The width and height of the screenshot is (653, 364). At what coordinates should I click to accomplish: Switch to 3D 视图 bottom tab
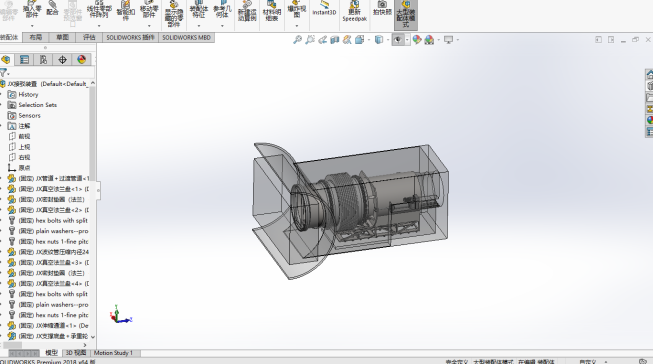point(76,353)
